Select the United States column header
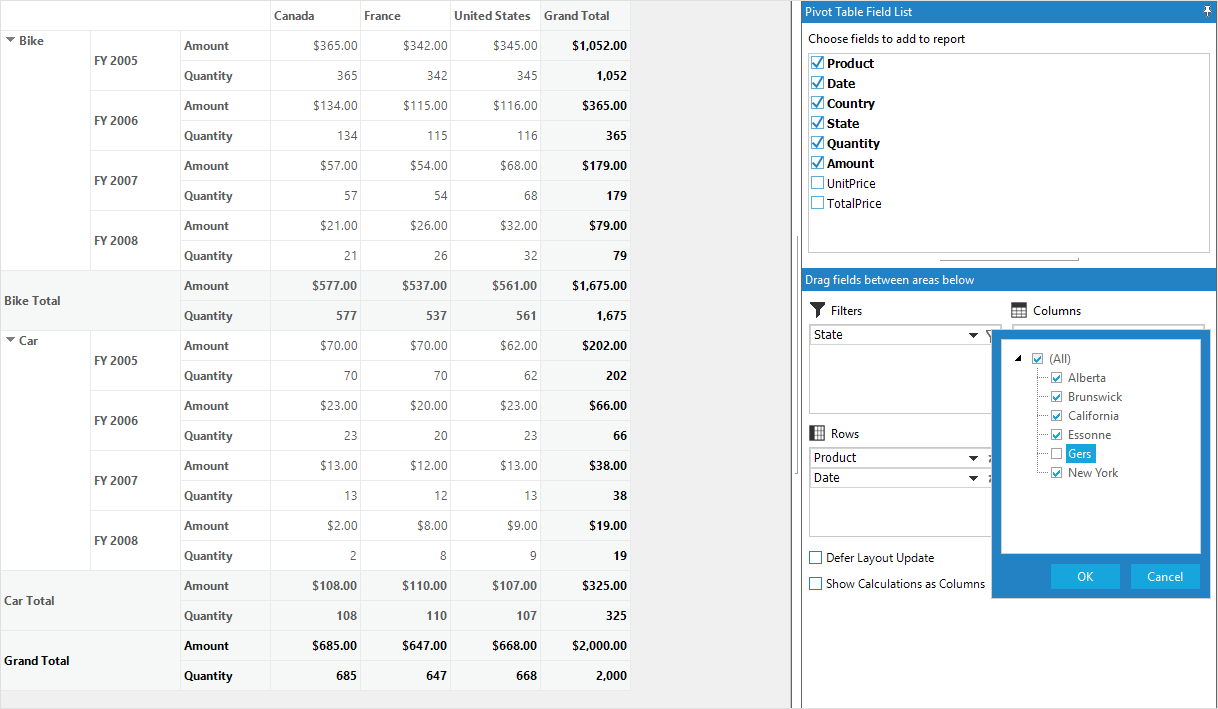 coord(495,15)
